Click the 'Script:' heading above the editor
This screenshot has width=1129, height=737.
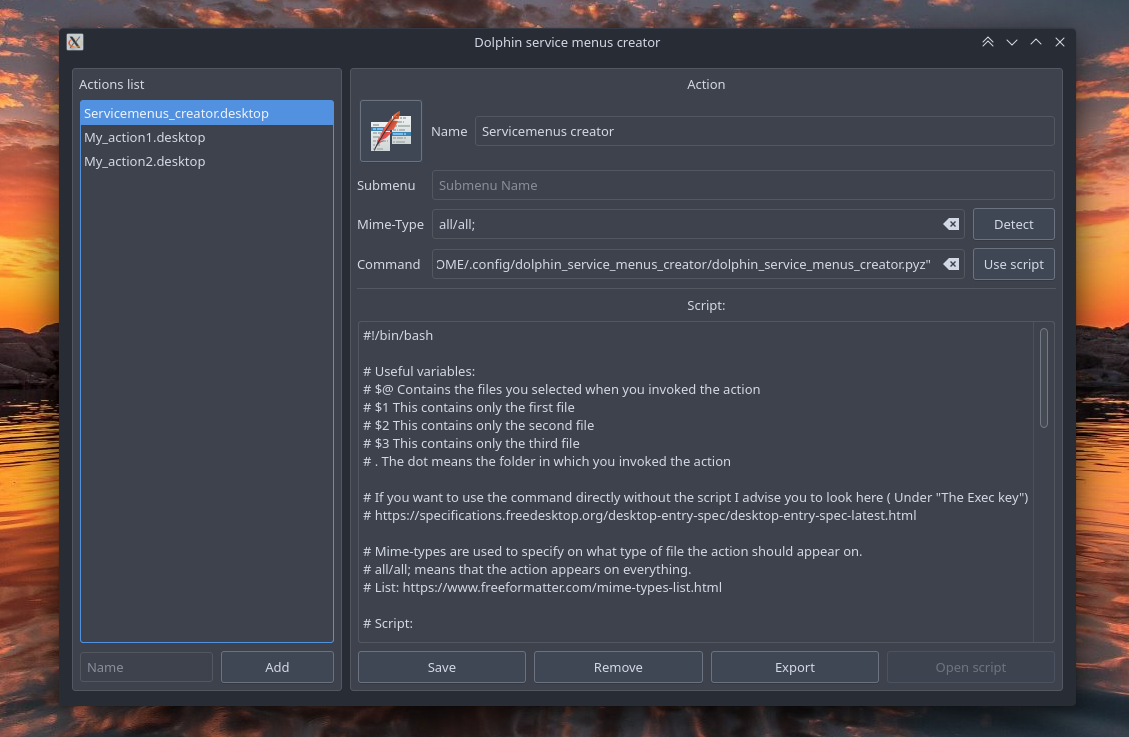point(706,305)
